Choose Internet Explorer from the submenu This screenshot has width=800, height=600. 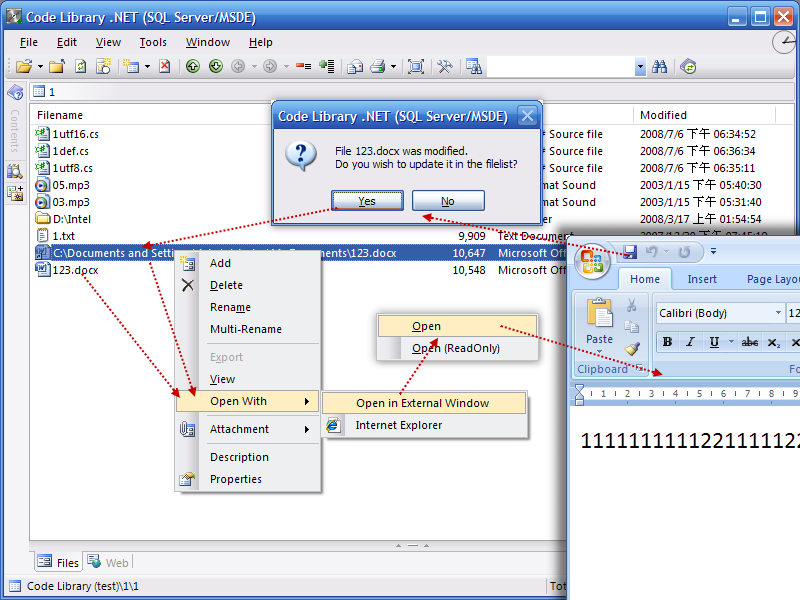[424, 425]
